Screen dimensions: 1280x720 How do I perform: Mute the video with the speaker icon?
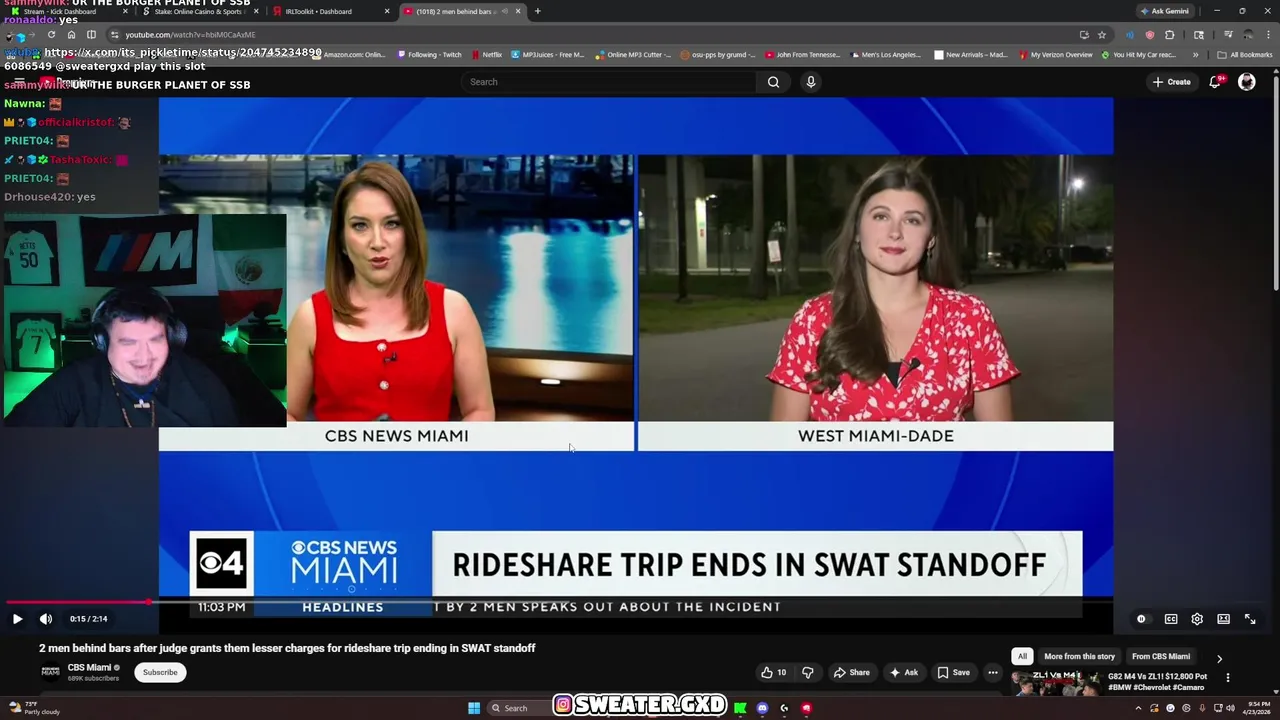click(x=46, y=619)
